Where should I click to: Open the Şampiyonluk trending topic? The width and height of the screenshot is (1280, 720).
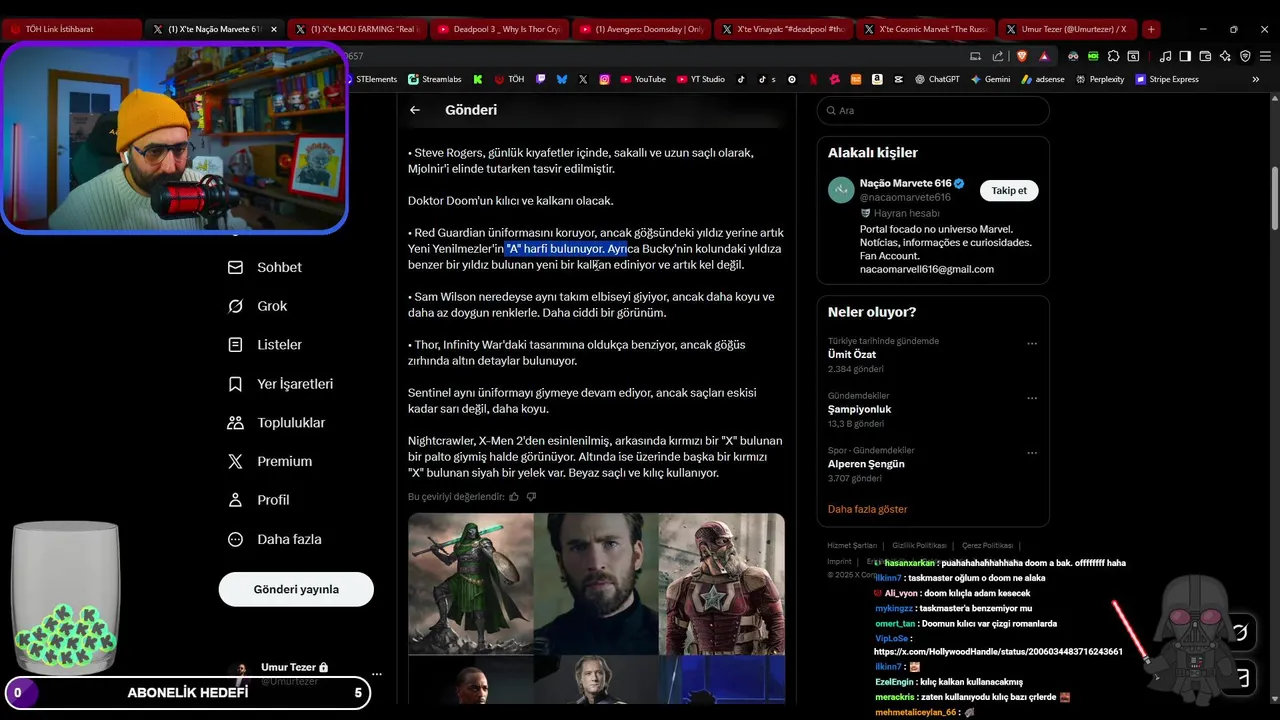(859, 409)
